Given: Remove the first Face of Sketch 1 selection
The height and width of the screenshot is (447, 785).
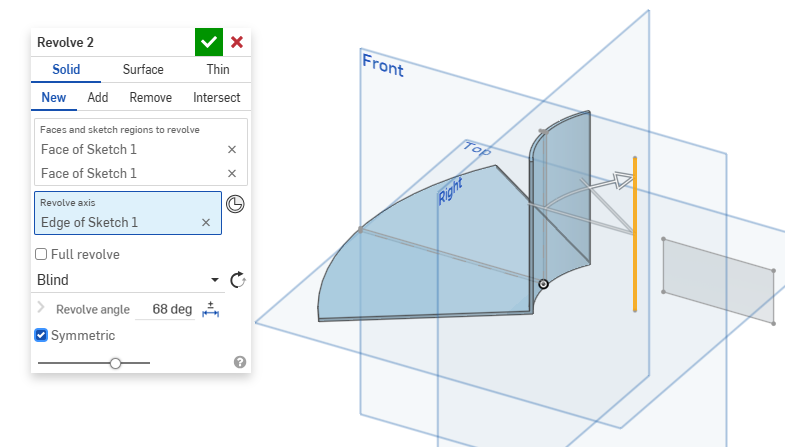Looking at the screenshot, I should 232,149.
